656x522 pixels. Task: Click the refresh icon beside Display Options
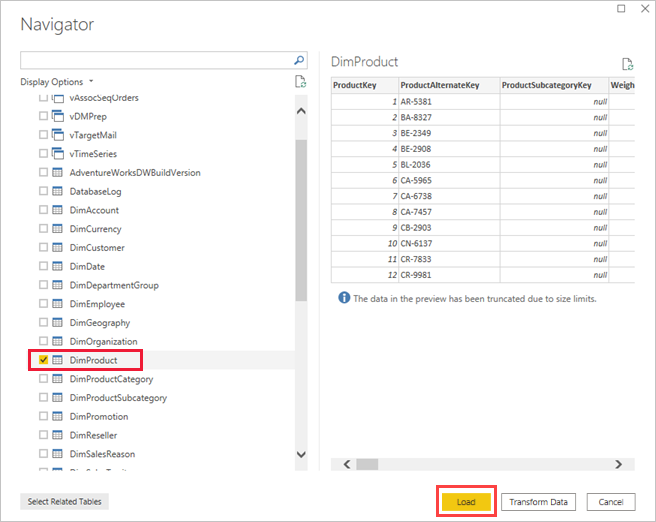(x=300, y=82)
